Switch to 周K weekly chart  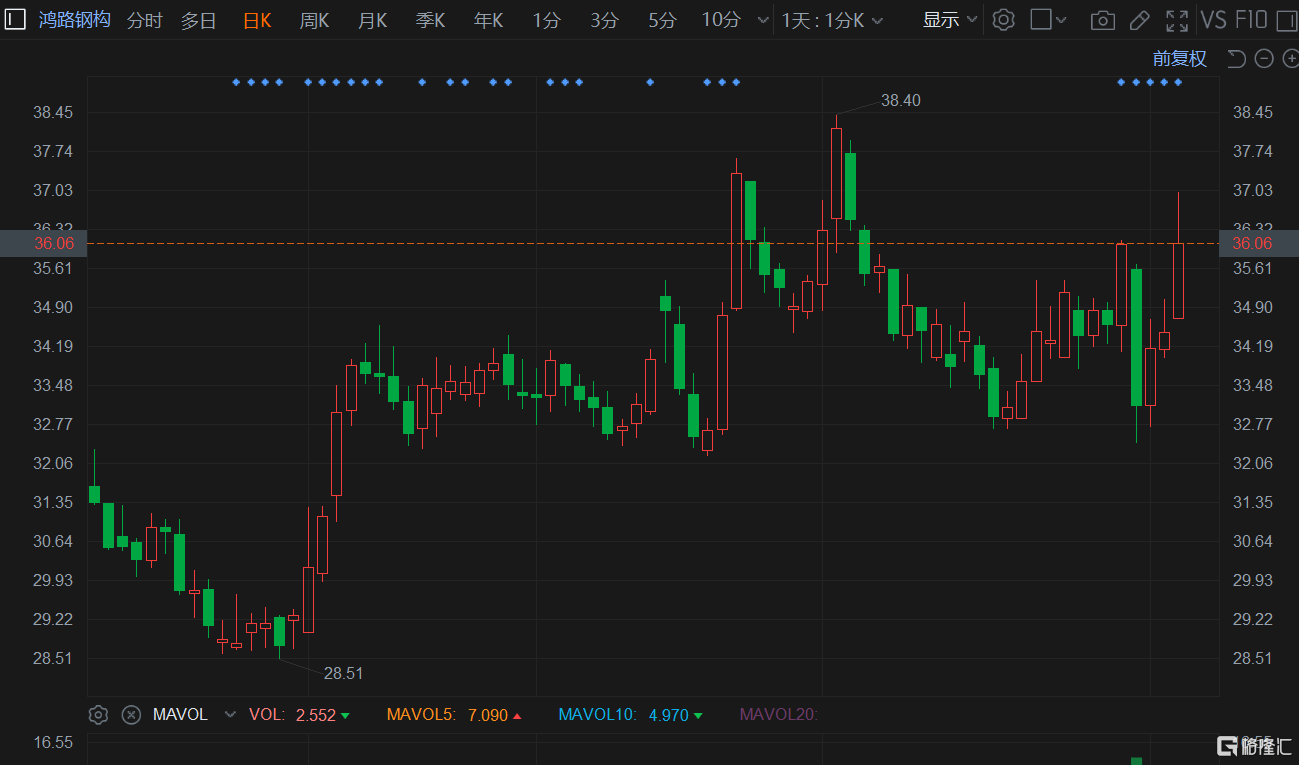click(x=315, y=20)
